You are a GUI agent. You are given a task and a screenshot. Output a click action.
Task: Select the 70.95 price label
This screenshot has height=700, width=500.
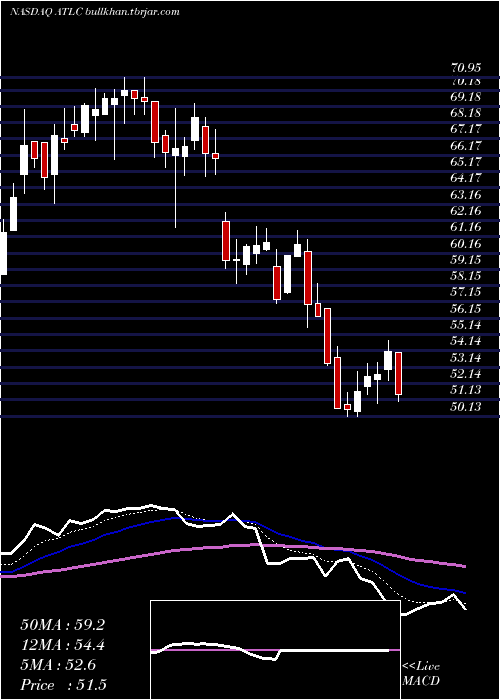tap(466, 68)
